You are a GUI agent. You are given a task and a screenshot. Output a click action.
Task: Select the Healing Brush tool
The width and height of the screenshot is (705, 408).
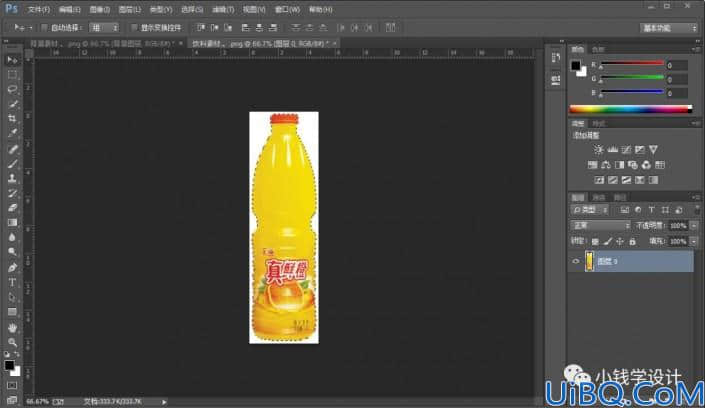point(12,149)
